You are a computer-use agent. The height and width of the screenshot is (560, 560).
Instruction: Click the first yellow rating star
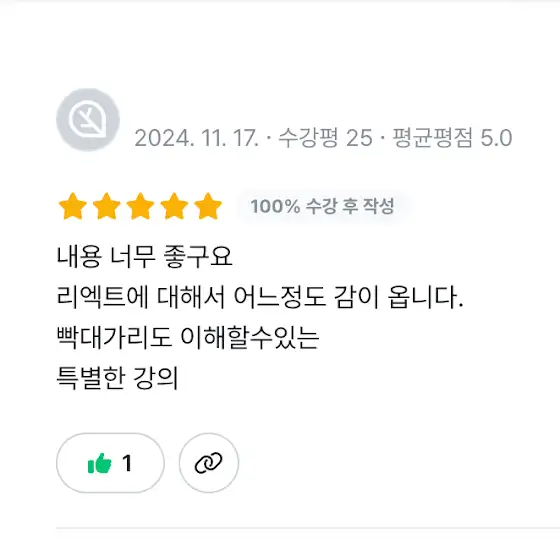[73, 206]
